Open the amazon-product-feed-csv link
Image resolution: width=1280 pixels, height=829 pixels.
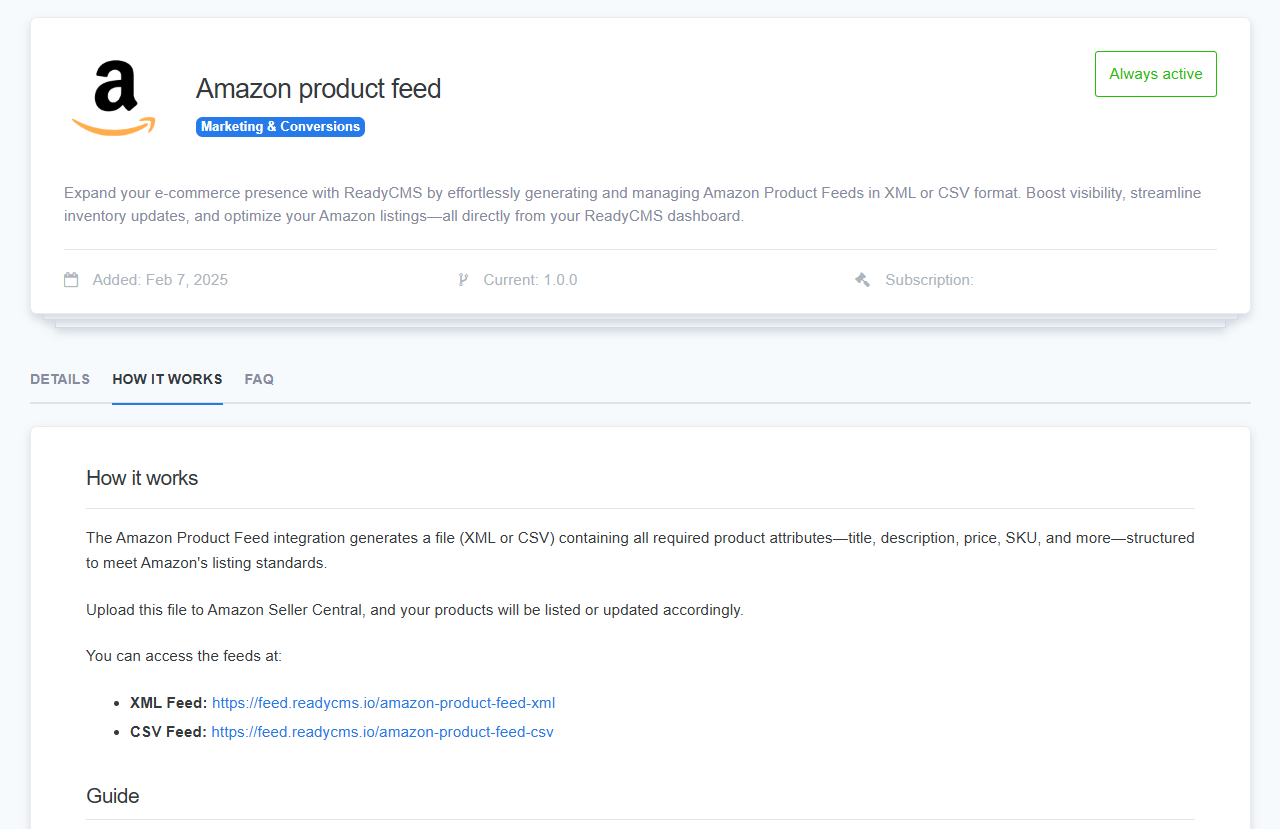[382, 732]
